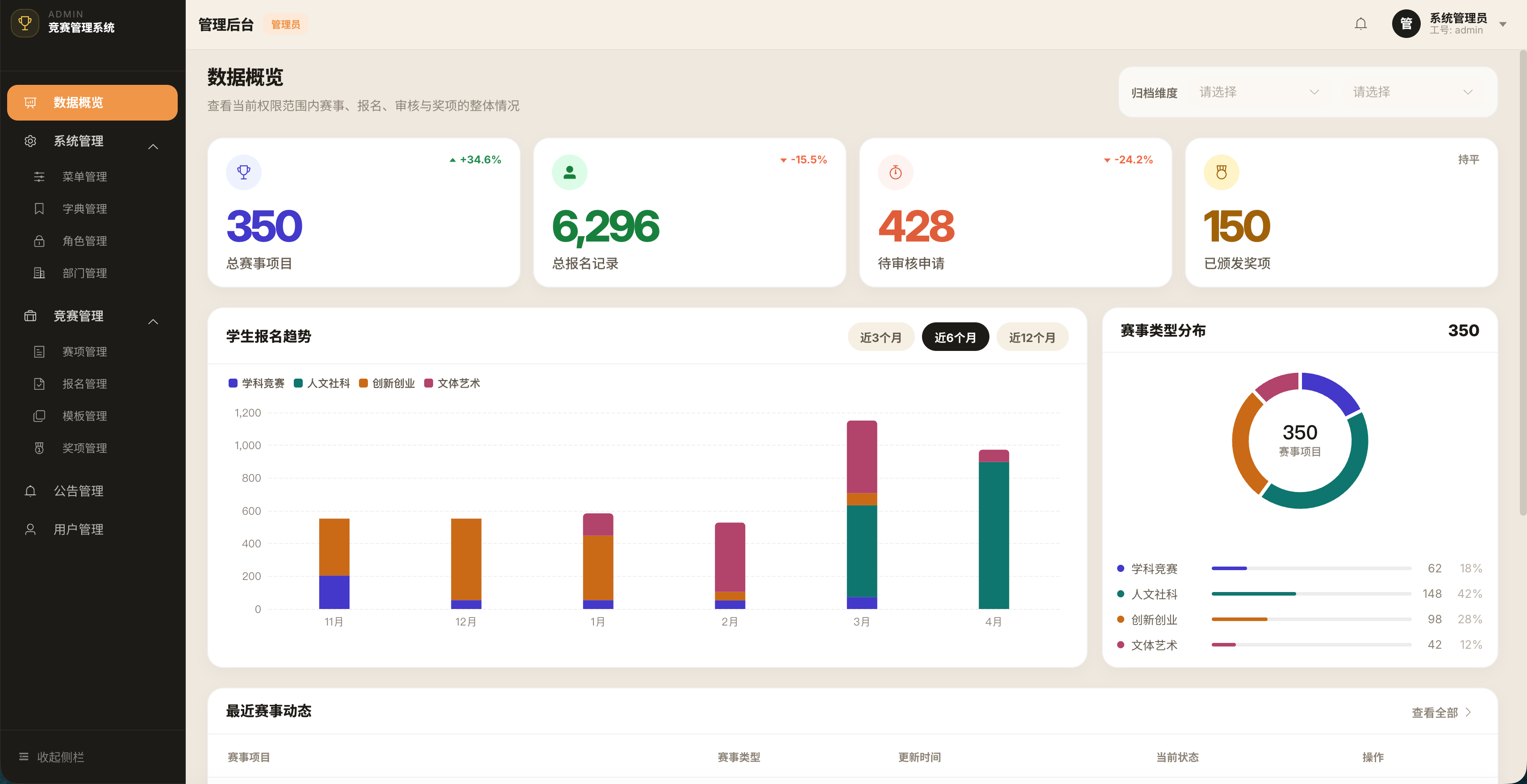Select the 近12个月 range tab

click(1032, 337)
